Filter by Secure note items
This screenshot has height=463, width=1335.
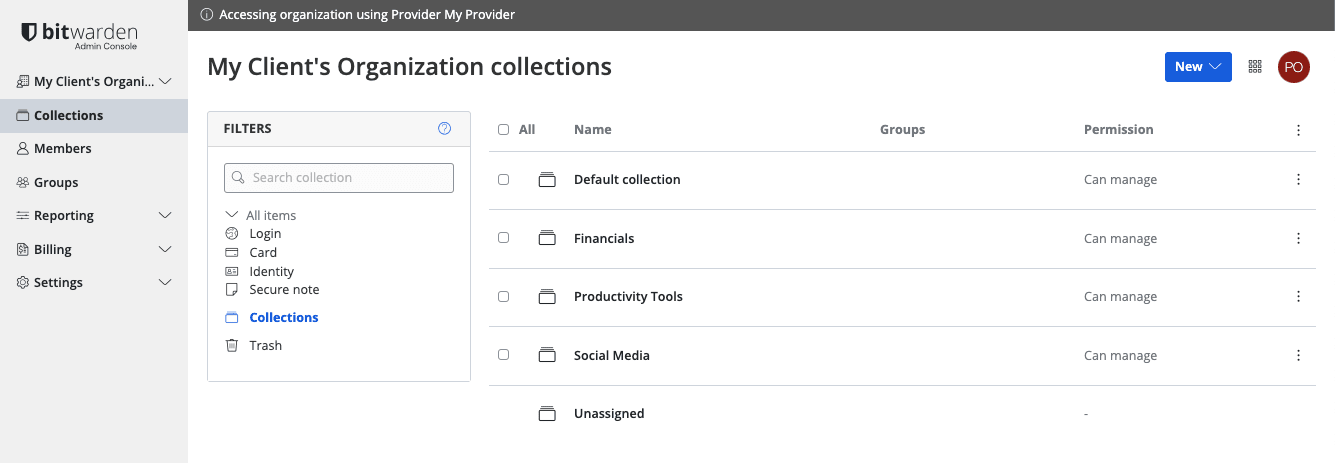pyautogui.click(x=284, y=290)
